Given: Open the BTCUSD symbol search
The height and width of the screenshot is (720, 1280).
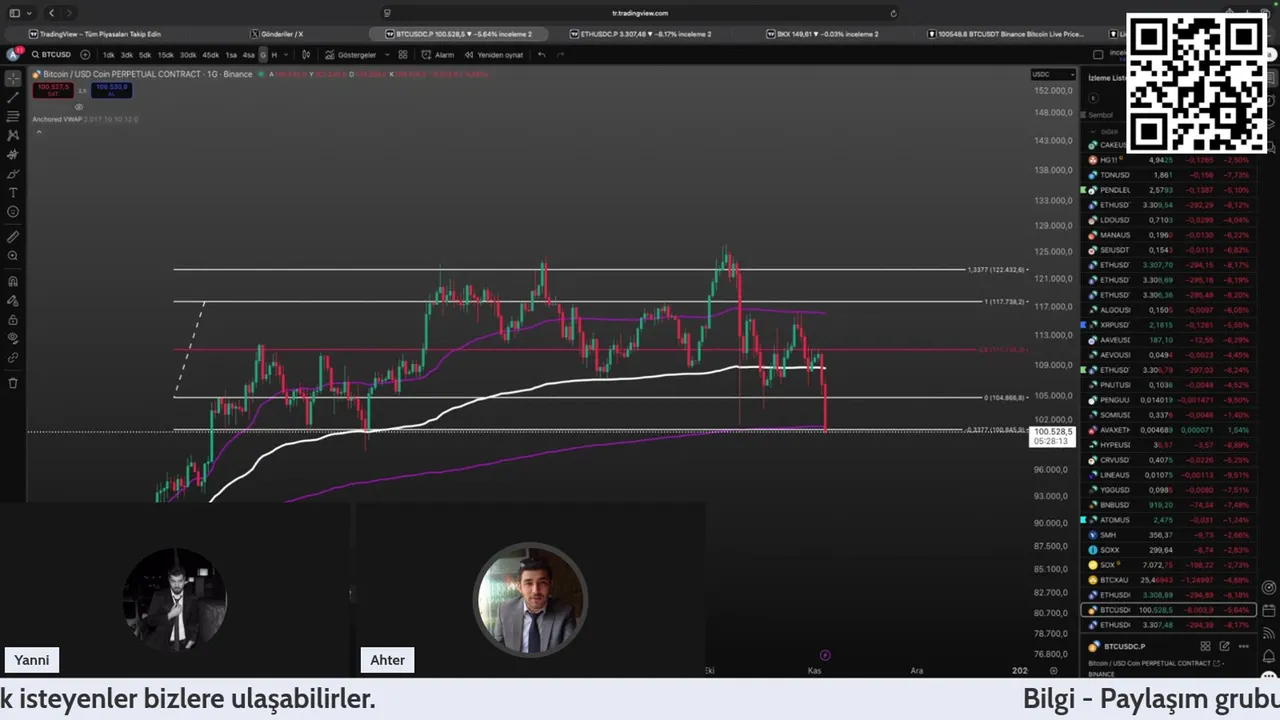Looking at the screenshot, I should coord(51,54).
